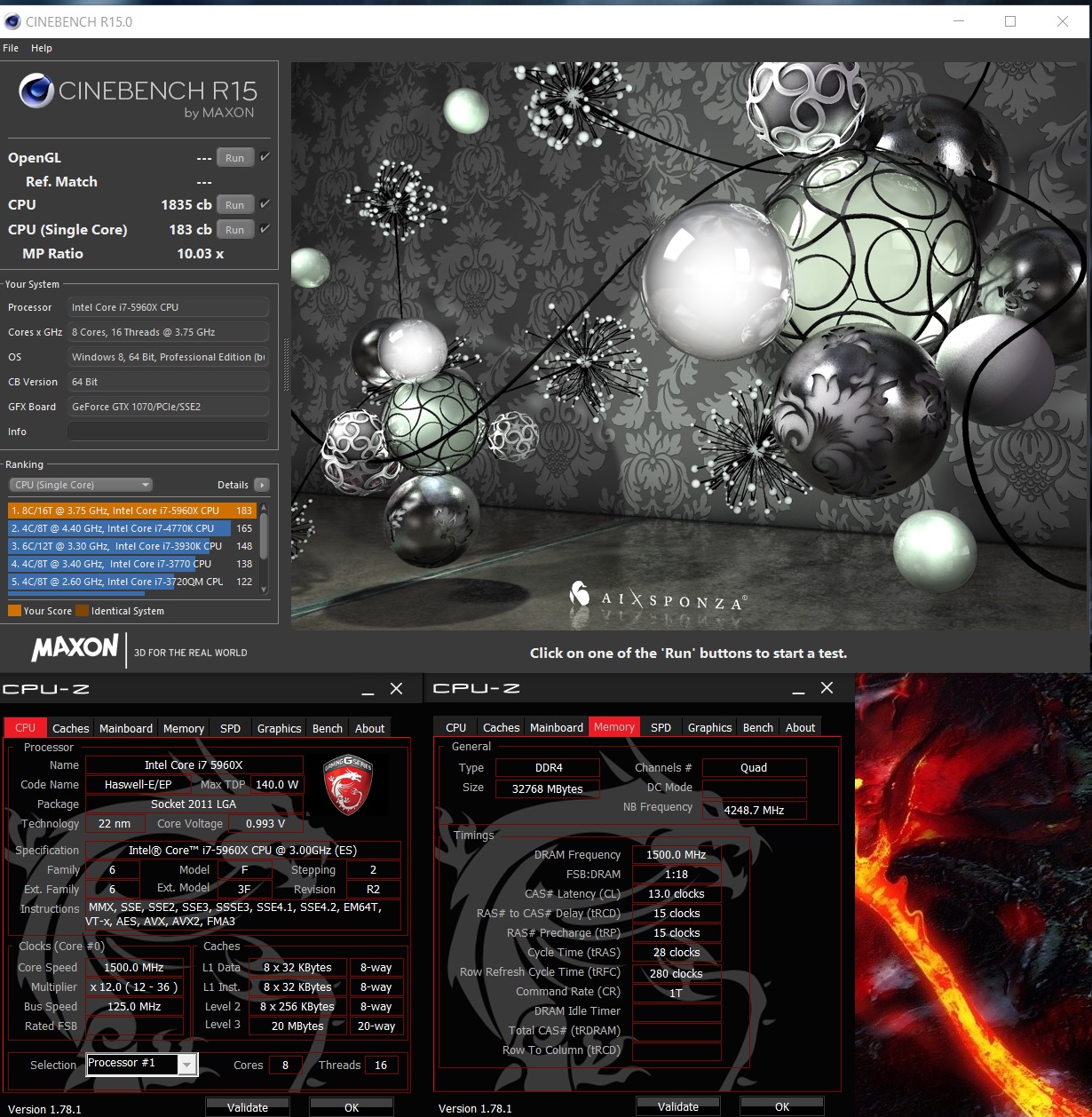Click the brown Identical System legend swatch
This screenshot has height=1117, width=1092.
(82, 611)
